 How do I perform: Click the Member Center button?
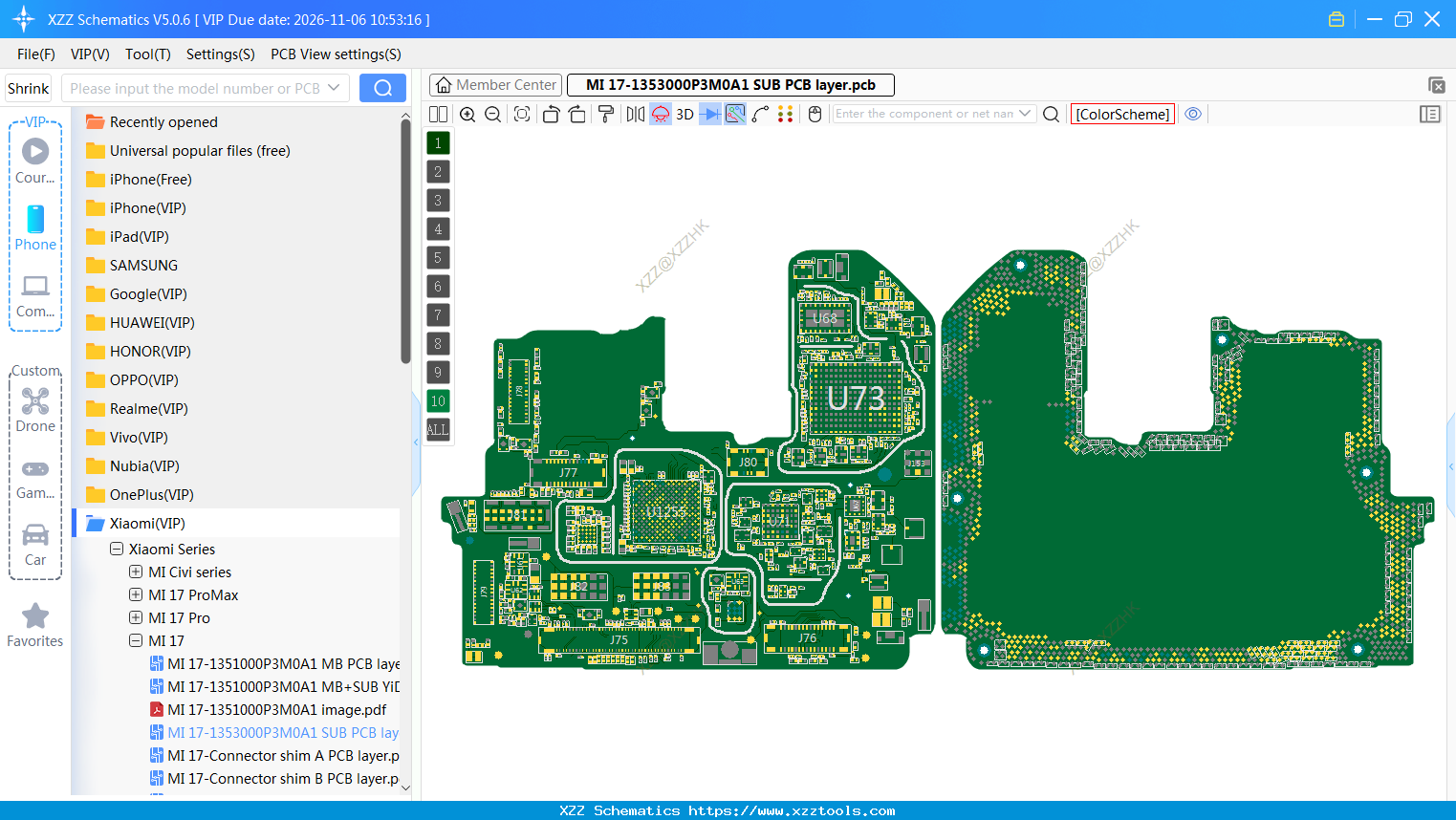pyautogui.click(x=494, y=84)
